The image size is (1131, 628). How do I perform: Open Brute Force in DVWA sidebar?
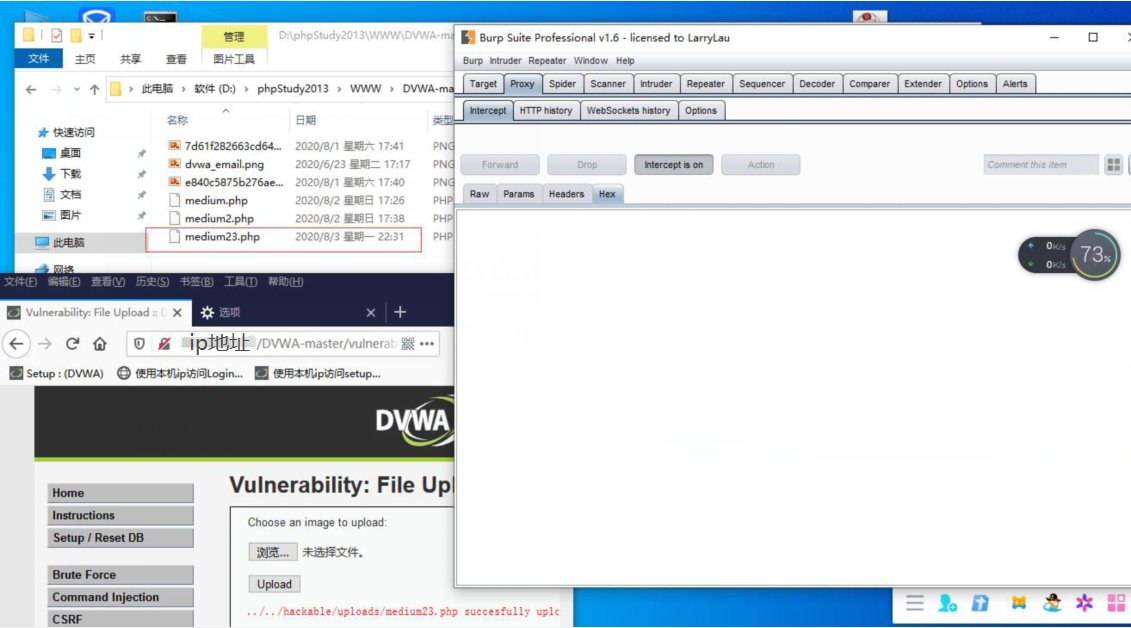(120, 575)
